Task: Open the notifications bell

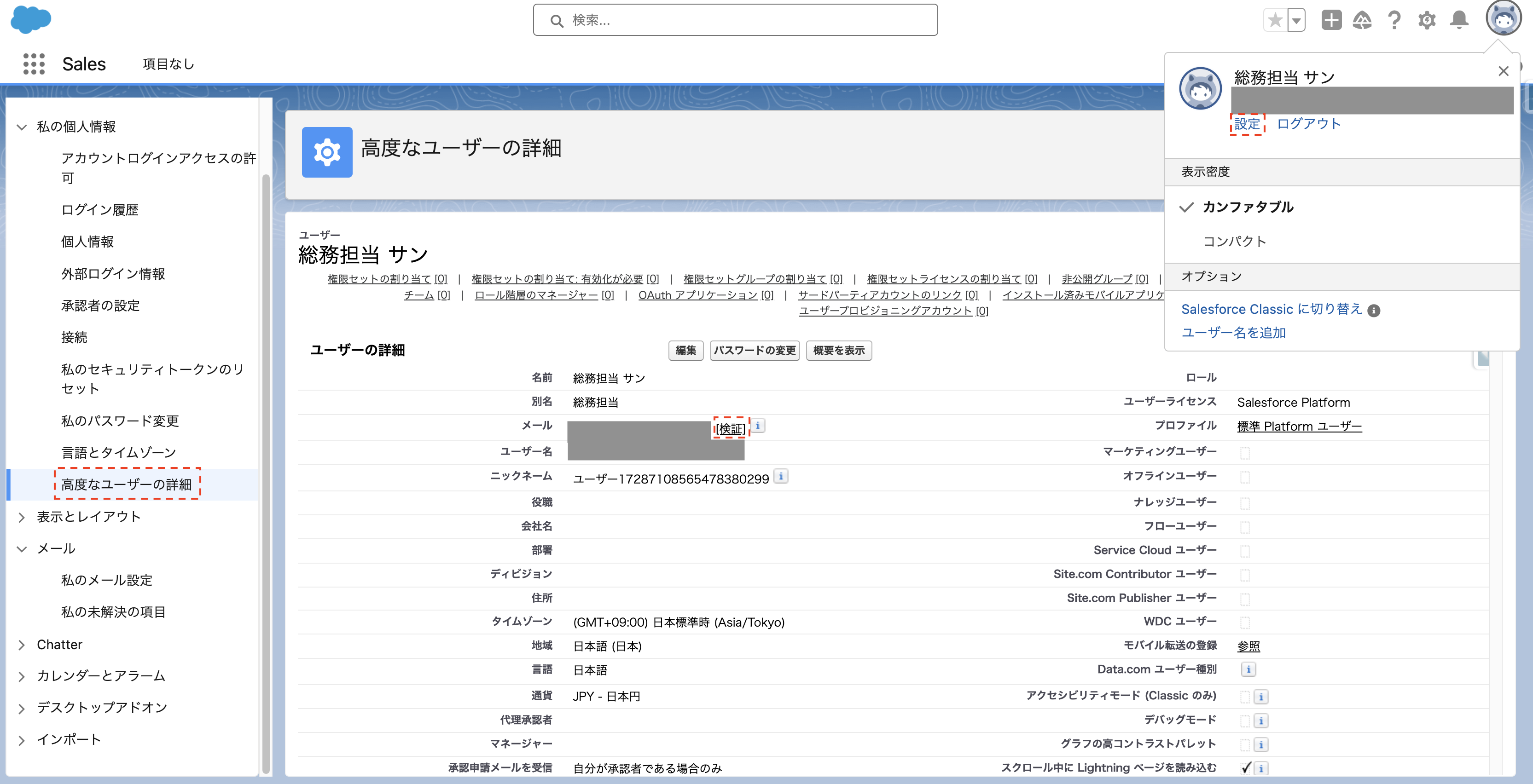Action: [x=1458, y=20]
